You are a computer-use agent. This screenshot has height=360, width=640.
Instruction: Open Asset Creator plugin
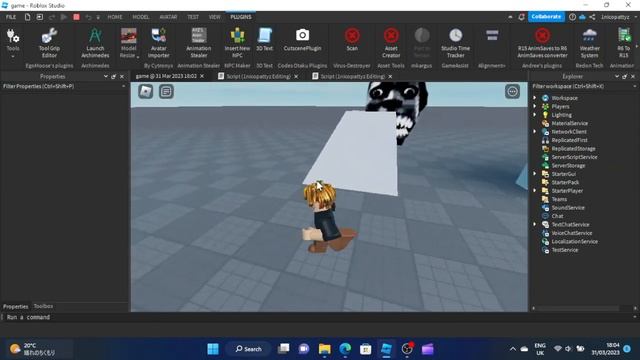[391, 43]
